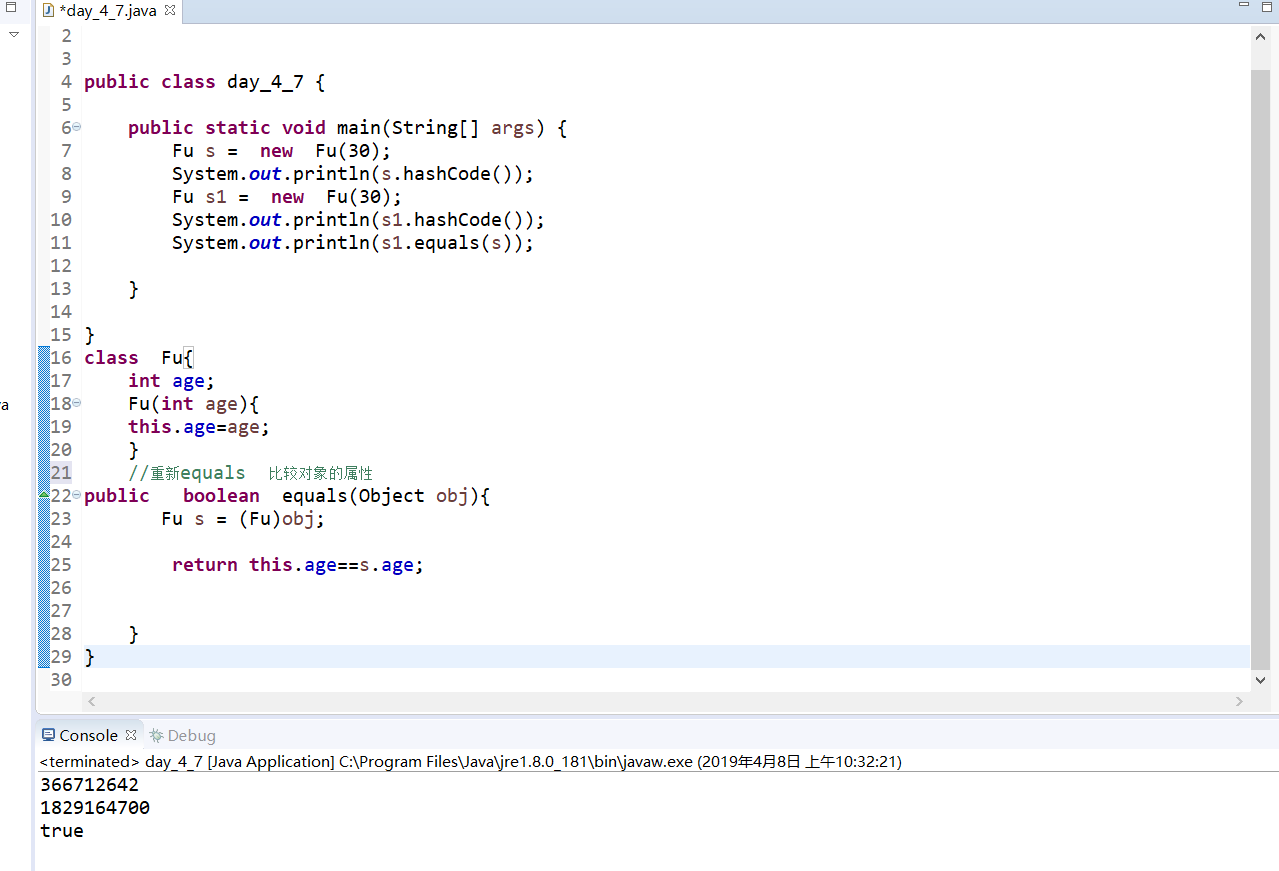The width and height of the screenshot is (1279, 871).
Task: Click 'System.out.println(s.hashCode());' statement
Action: pyautogui.click(x=353, y=174)
